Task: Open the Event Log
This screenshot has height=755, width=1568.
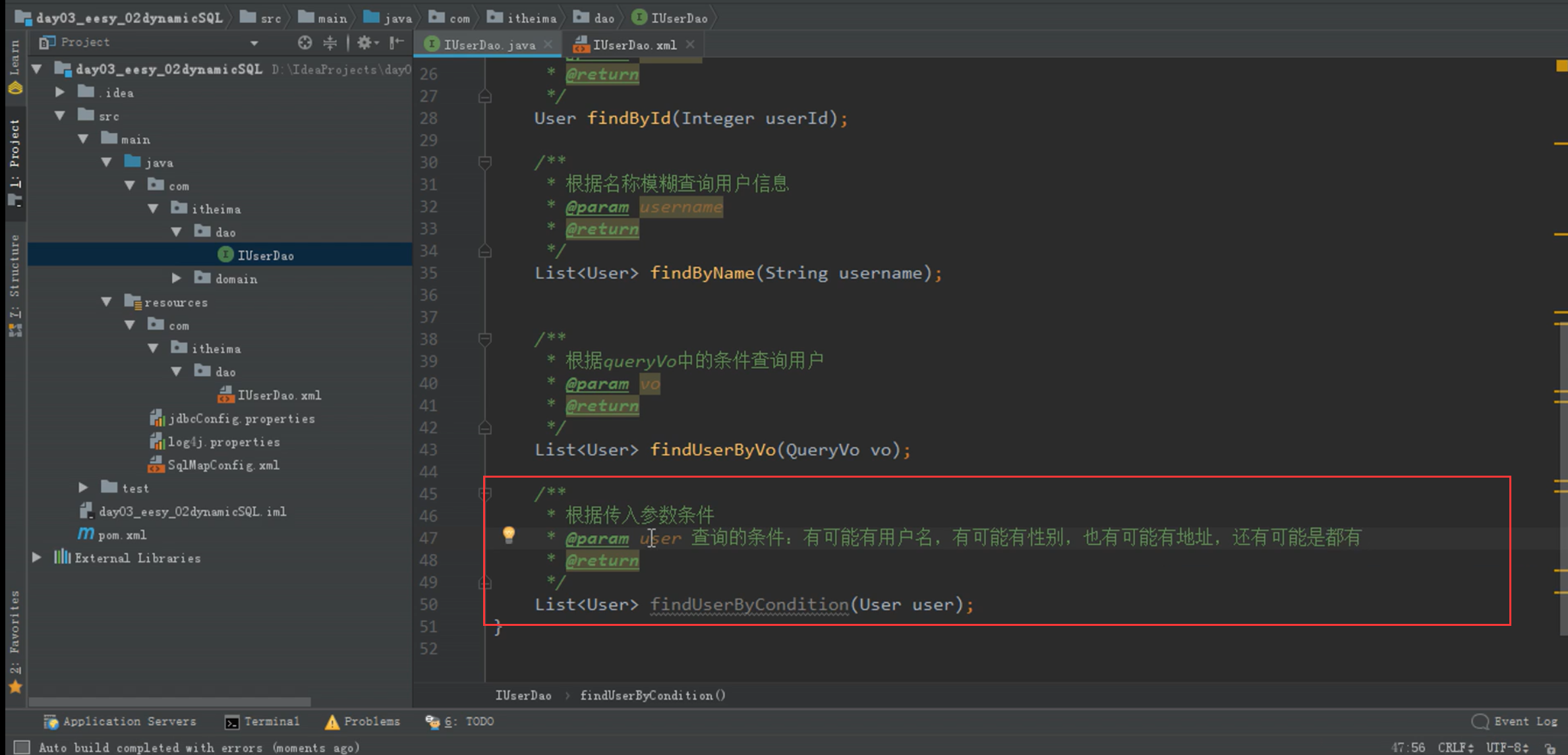Action: 1516,721
